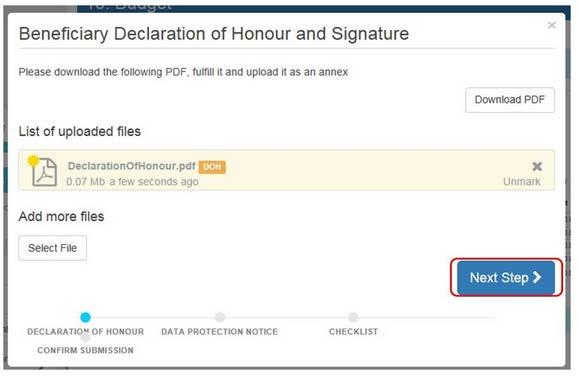Image resolution: width=579 pixels, height=379 pixels.
Task: Click the chevron arrow on Next Step
Action: [x=537, y=277]
